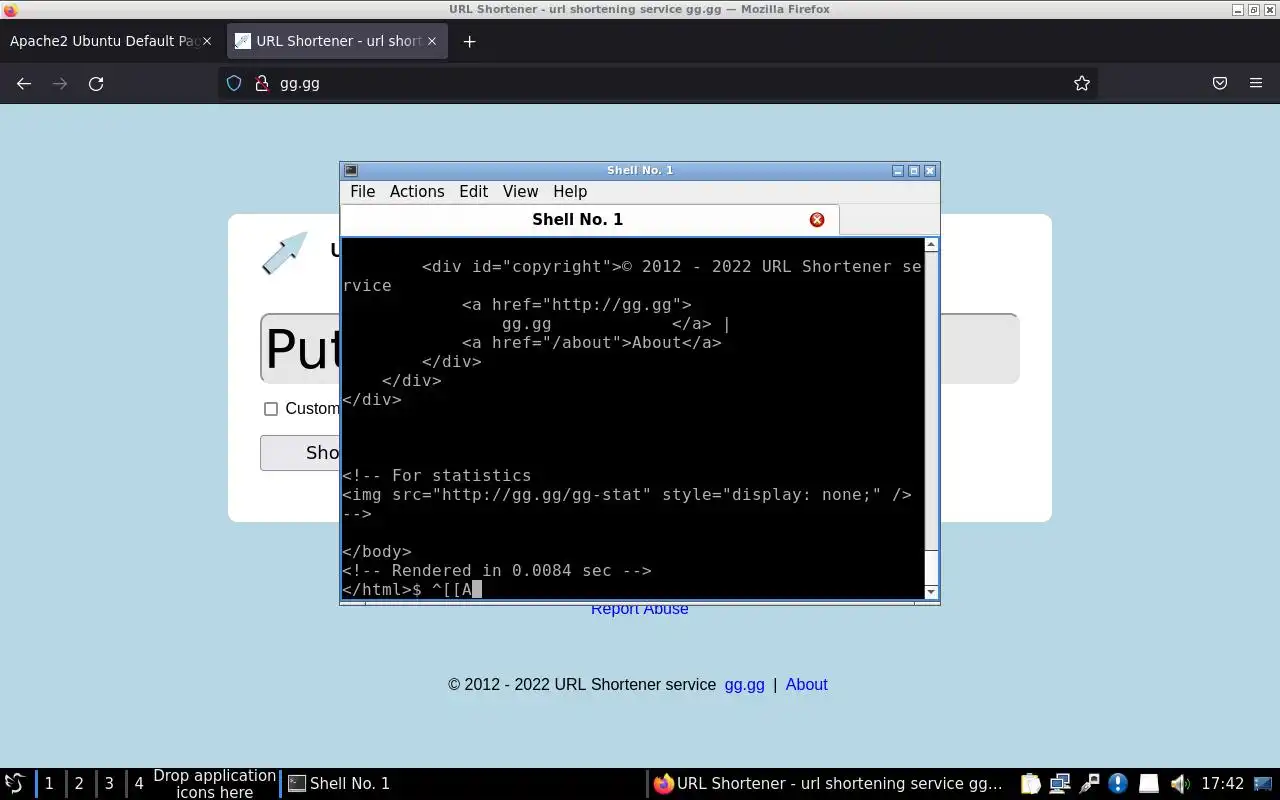Open clipboard manager tray icon

pyautogui.click(x=1030, y=784)
